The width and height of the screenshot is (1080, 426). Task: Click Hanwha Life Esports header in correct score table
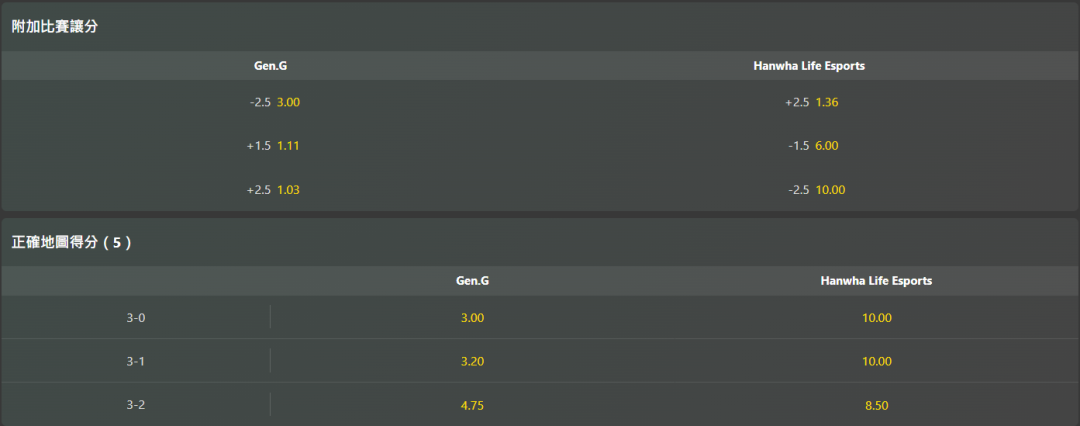(876, 281)
